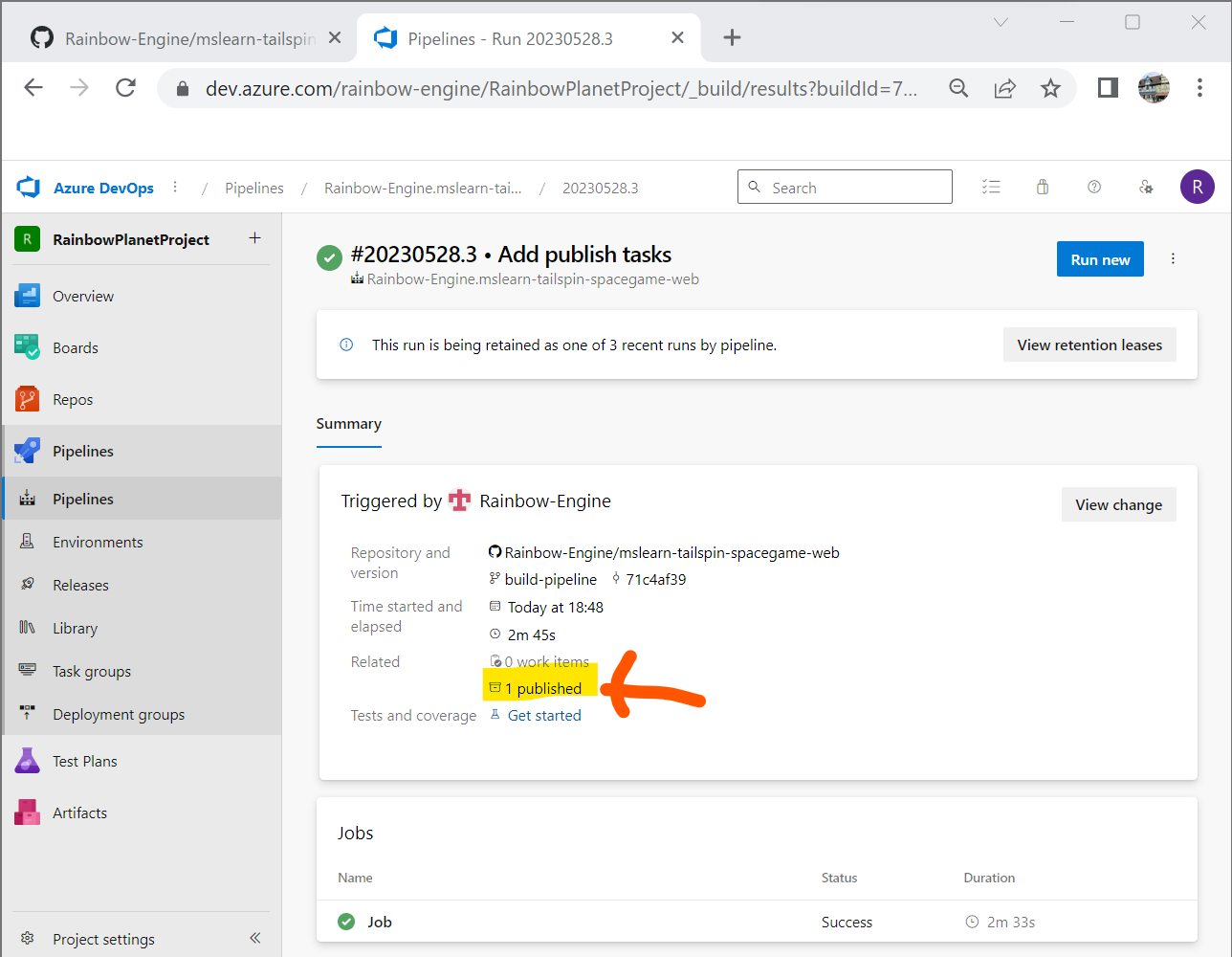Viewport: 1232px width, 957px height.
Task: Open the Test Plans flask icon
Action: (x=27, y=761)
